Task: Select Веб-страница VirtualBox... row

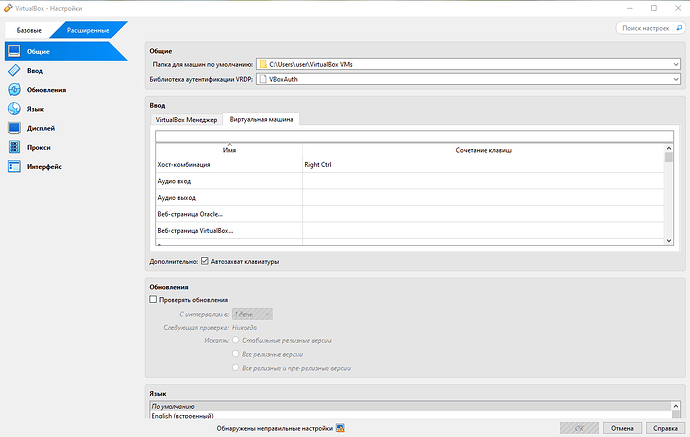Action: (x=410, y=231)
